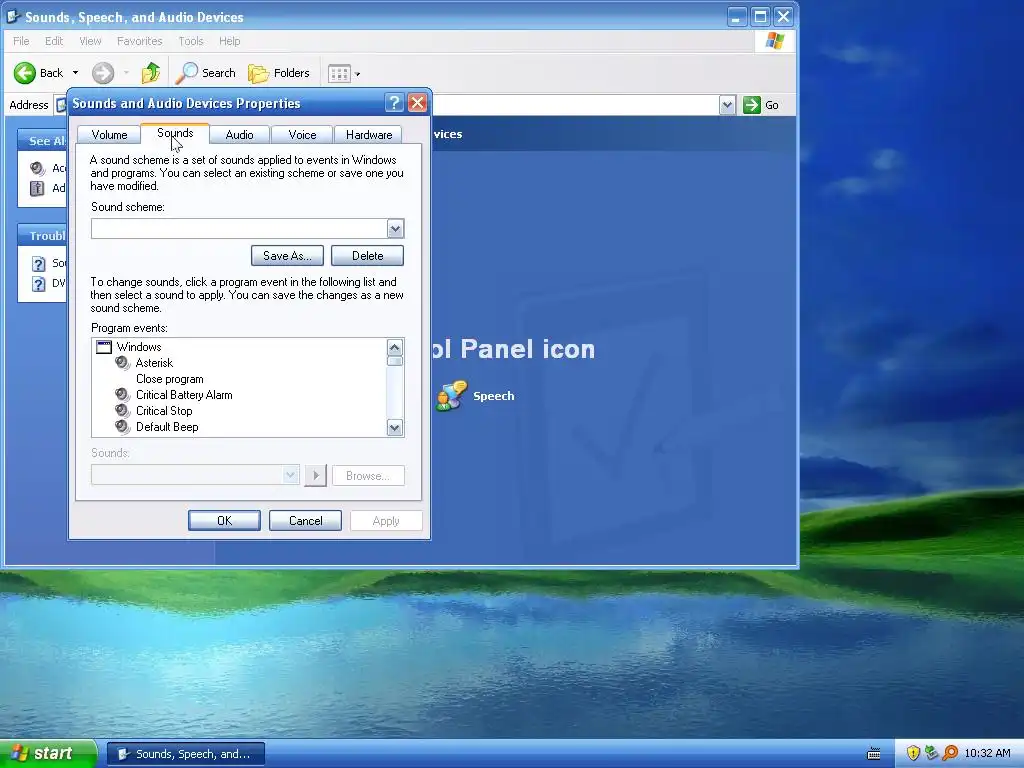Screen dimensions: 1024x768
Task: Click the dialog's question-mark Help button
Action: click(394, 103)
